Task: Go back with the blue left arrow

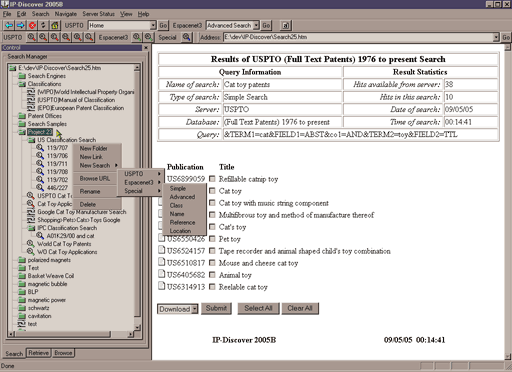Action: [9, 25]
